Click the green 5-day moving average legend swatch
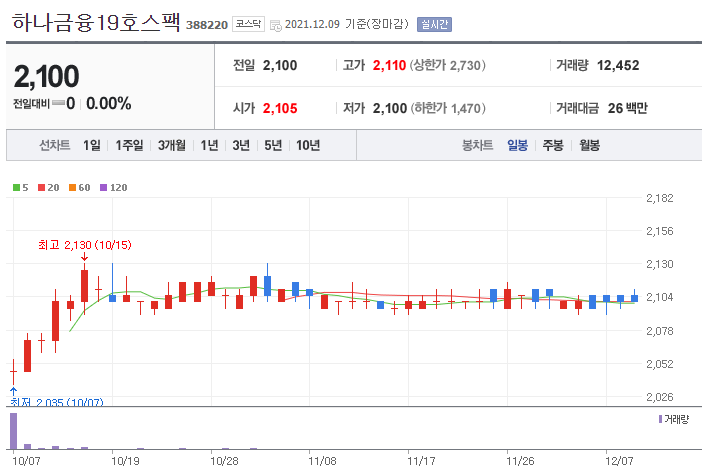This screenshot has height=473, width=702. click(17, 187)
